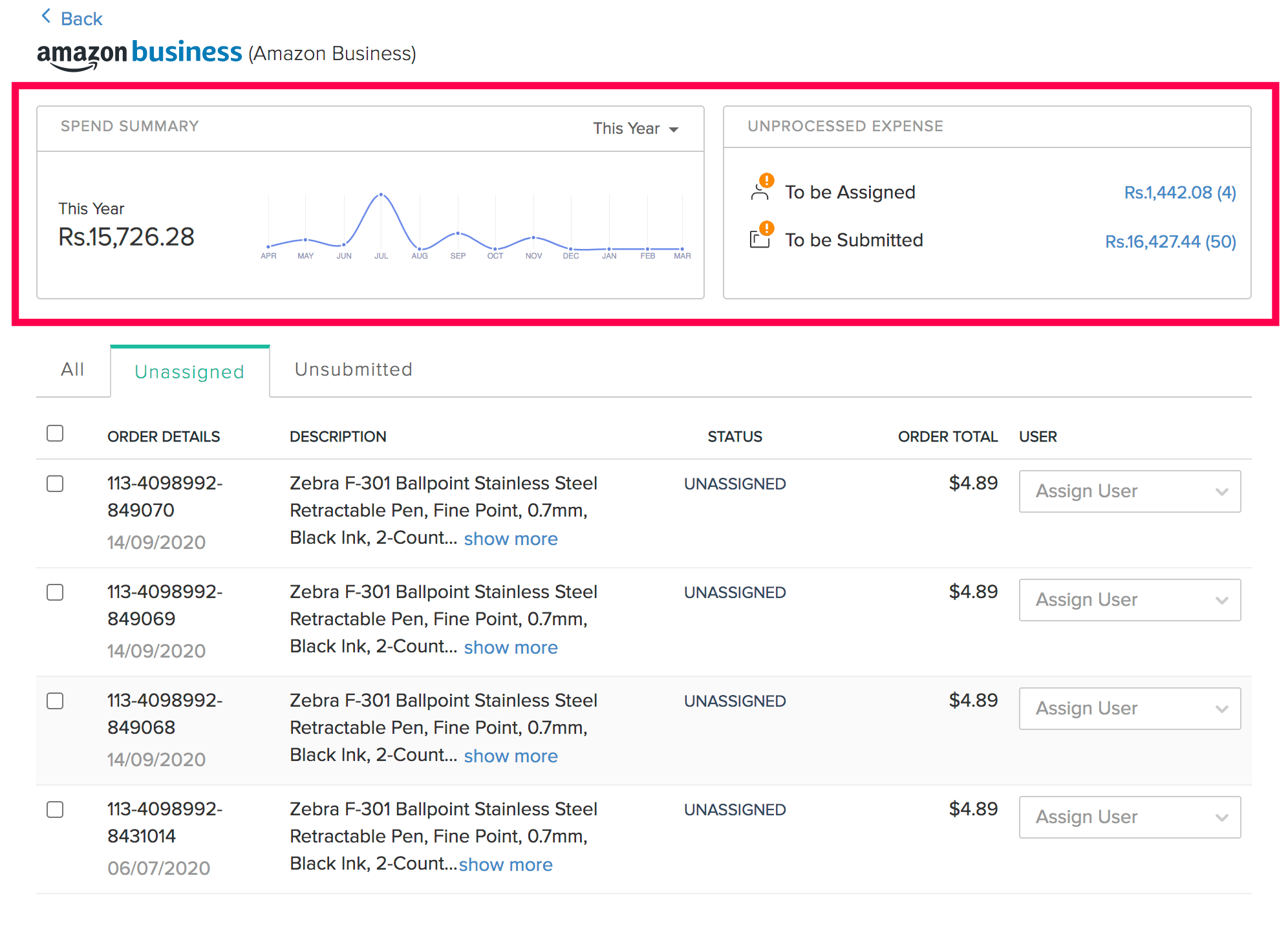This screenshot has height=944, width=1288.
Task: Check the box for order ending 849070
Action: pyautogui.click(x=55, y=484)
